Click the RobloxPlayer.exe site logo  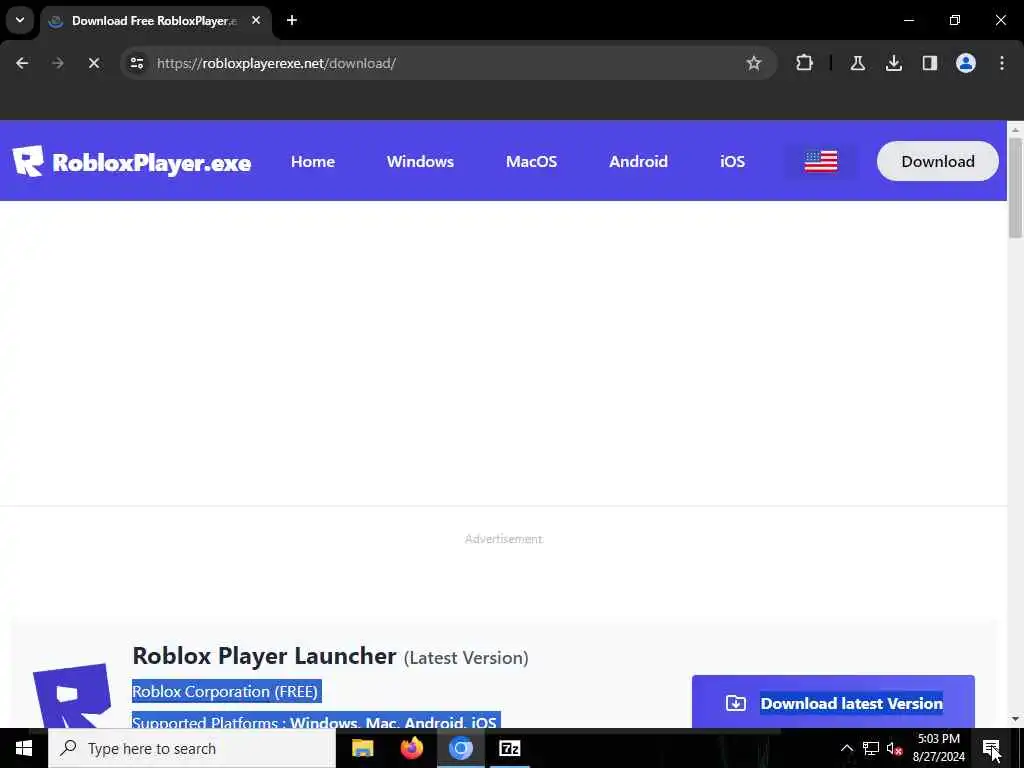(131, 161)
